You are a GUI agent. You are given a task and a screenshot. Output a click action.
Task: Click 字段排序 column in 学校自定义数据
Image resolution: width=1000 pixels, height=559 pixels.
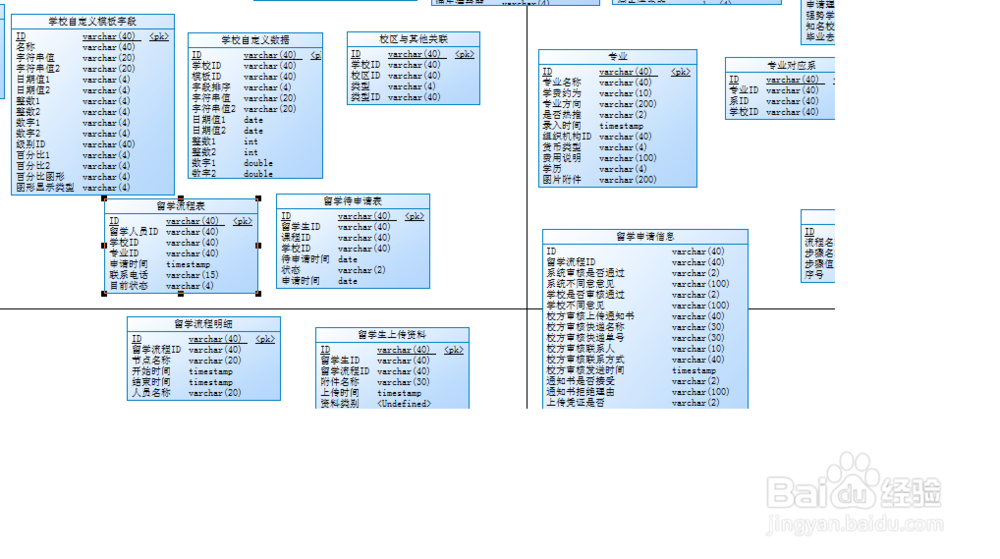click(211, 87)
